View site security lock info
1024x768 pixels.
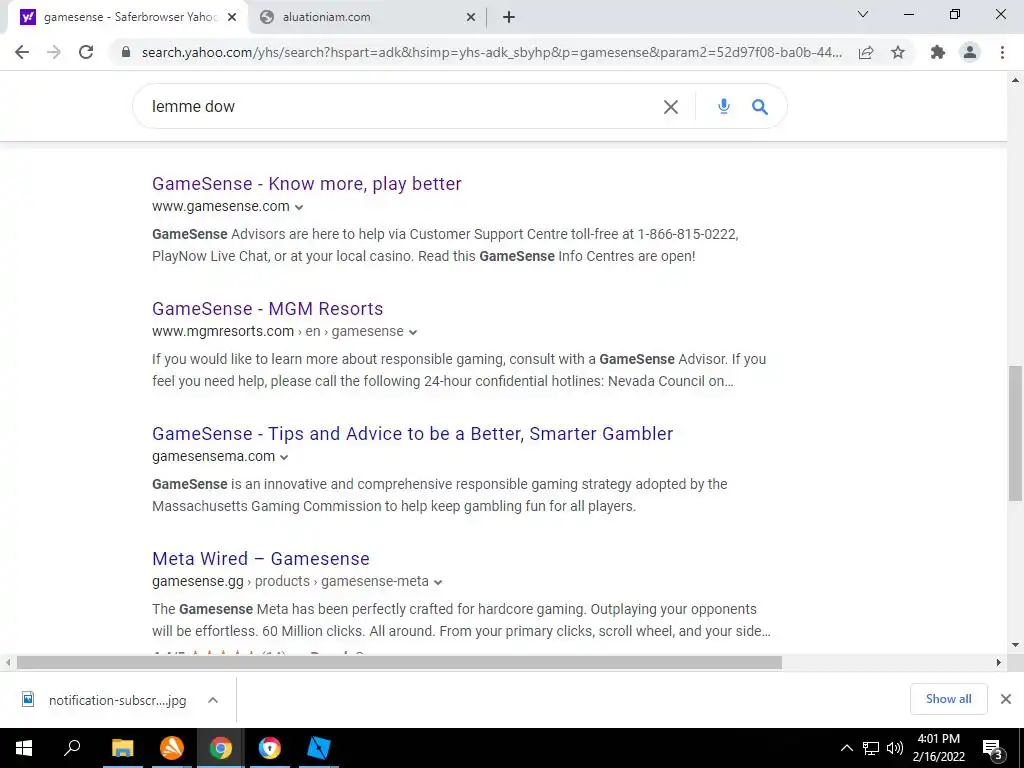126,52
